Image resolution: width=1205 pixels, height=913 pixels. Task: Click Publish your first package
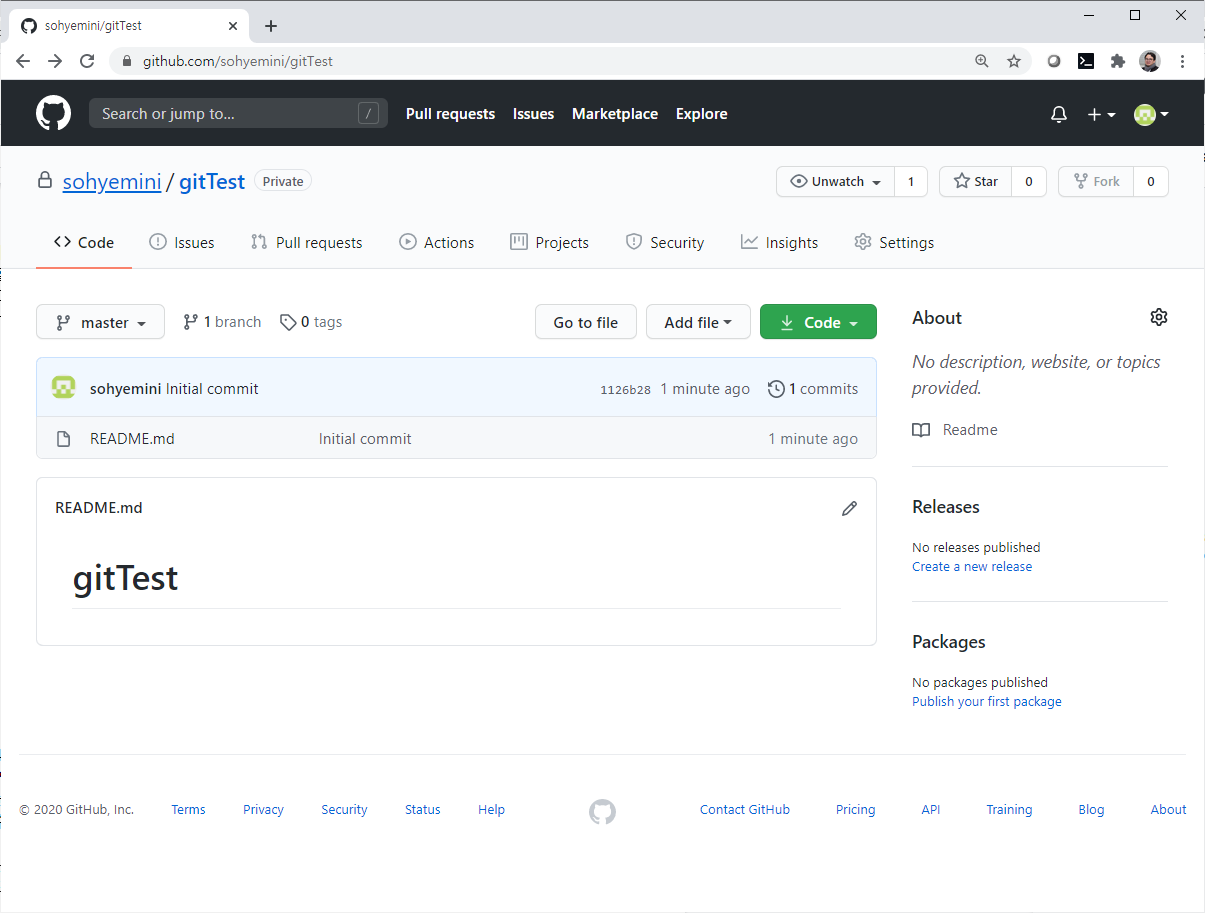click(987, 702)
